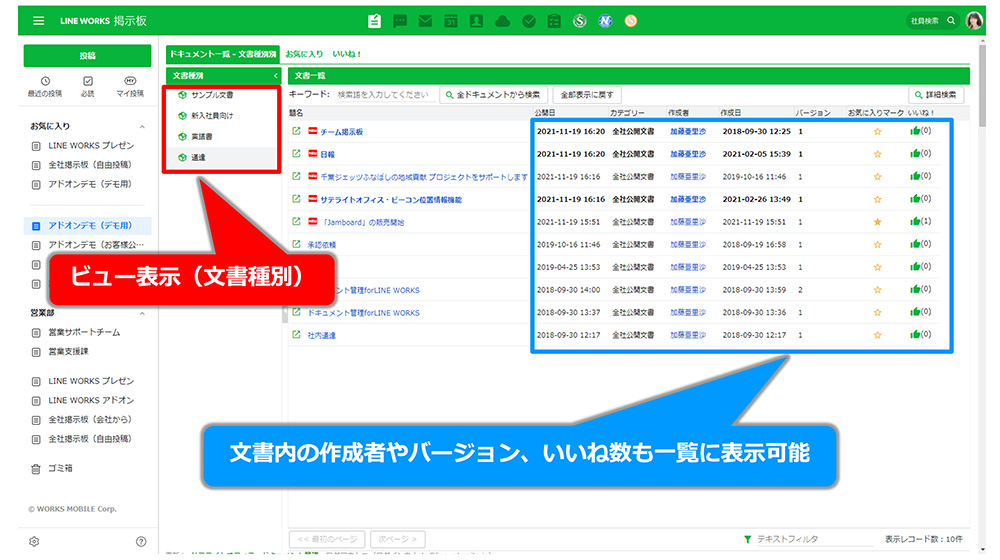
Task: Toggle favorite star for 社内通達 row
Action: point(878,335)
